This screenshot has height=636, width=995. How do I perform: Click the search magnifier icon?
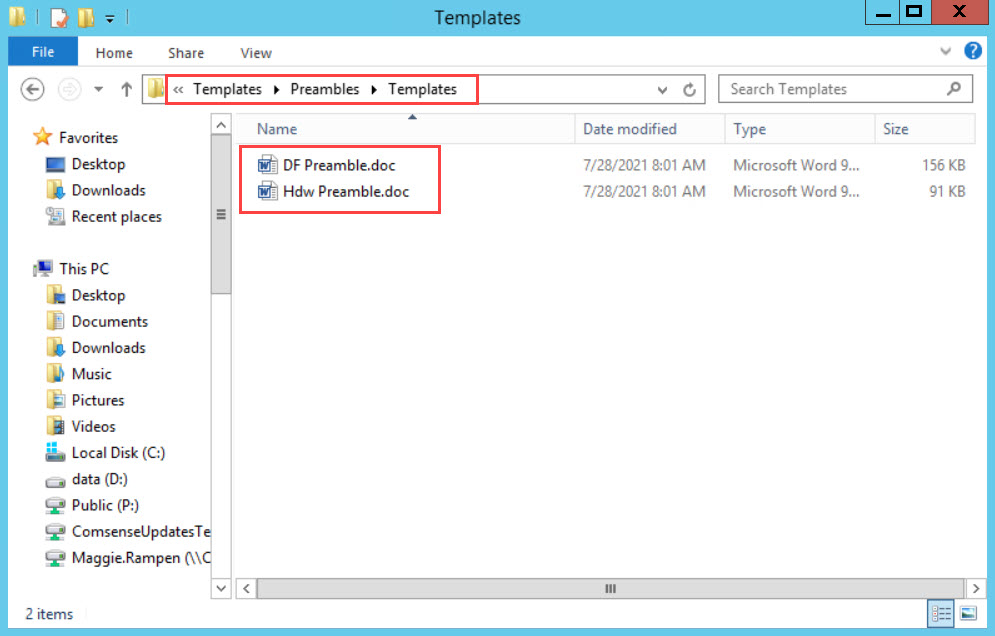click(954, 89)
